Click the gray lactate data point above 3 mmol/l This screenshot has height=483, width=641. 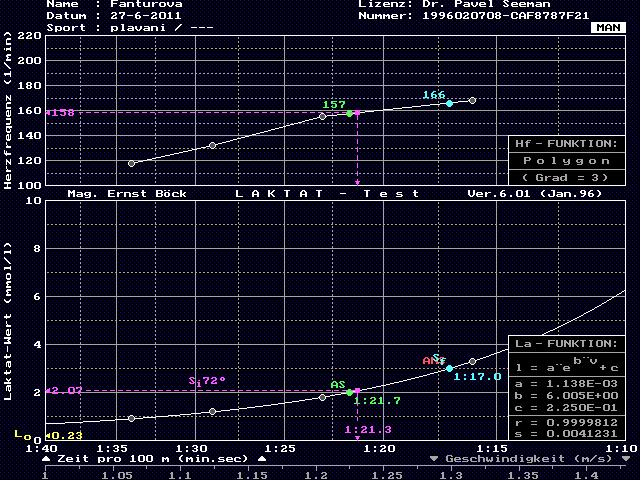473,361
